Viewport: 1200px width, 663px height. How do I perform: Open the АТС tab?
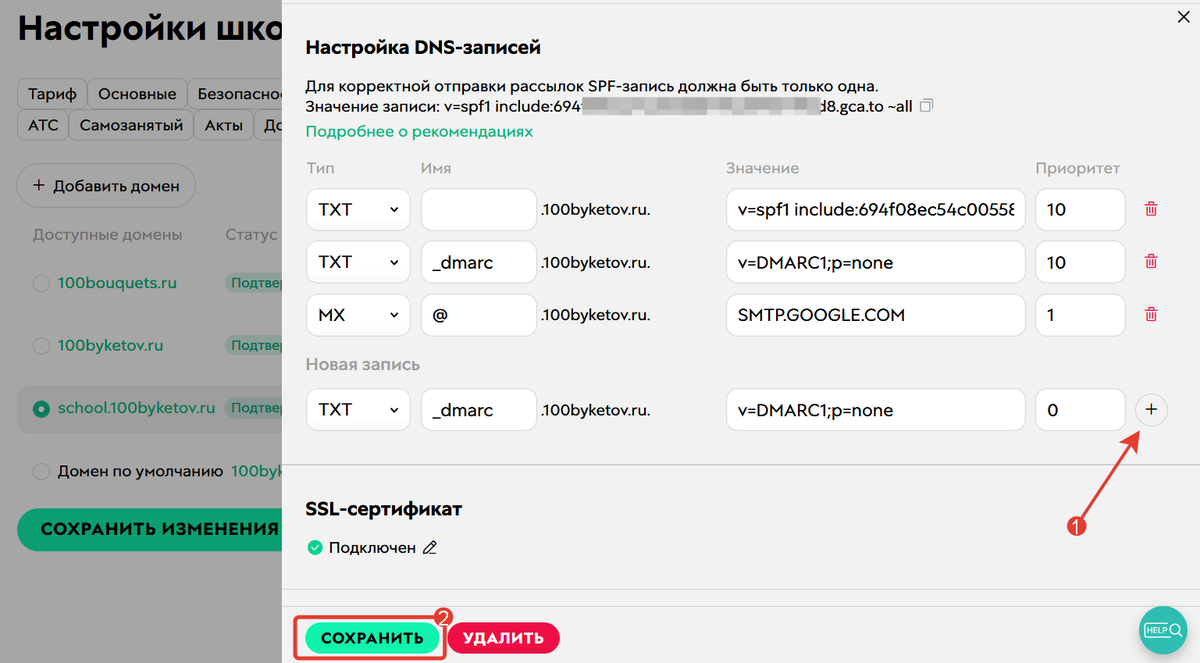click(x=43, y=125)
